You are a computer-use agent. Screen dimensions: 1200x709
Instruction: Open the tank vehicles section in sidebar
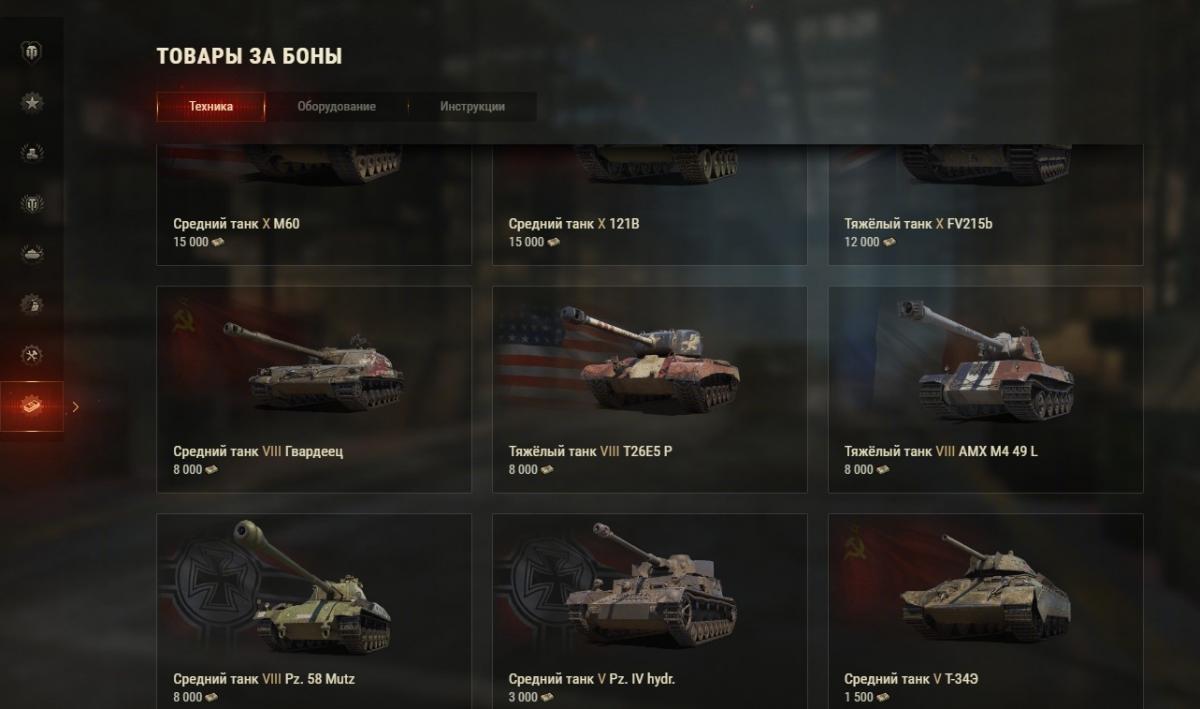pyautogui.click(x=32, y=254)
